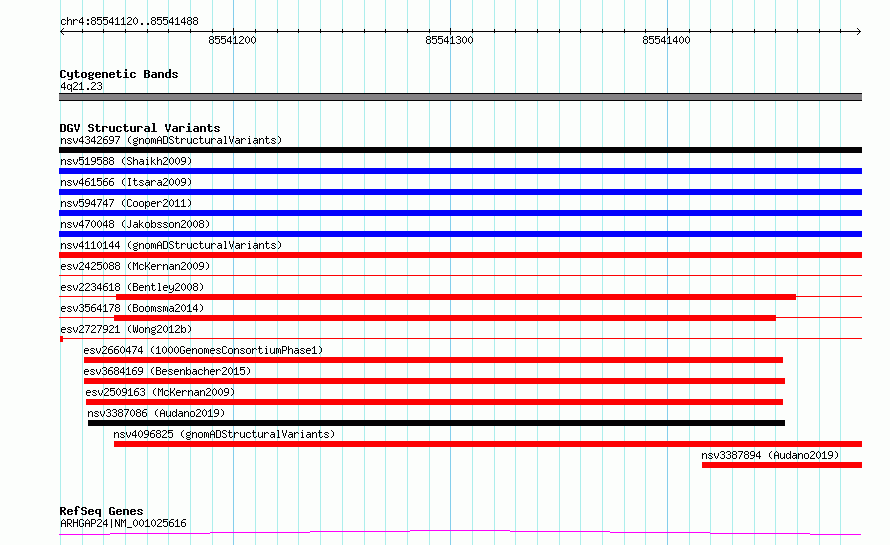
Task: Click the 4q21.23 band label
Action: (81, 86)
